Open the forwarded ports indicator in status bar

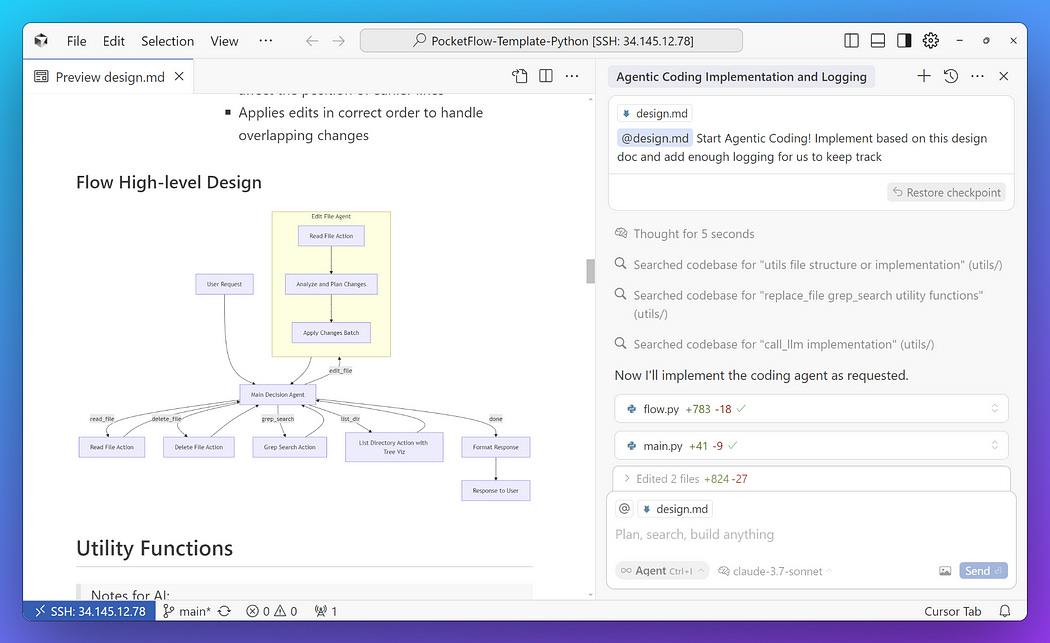pos(325,611)
